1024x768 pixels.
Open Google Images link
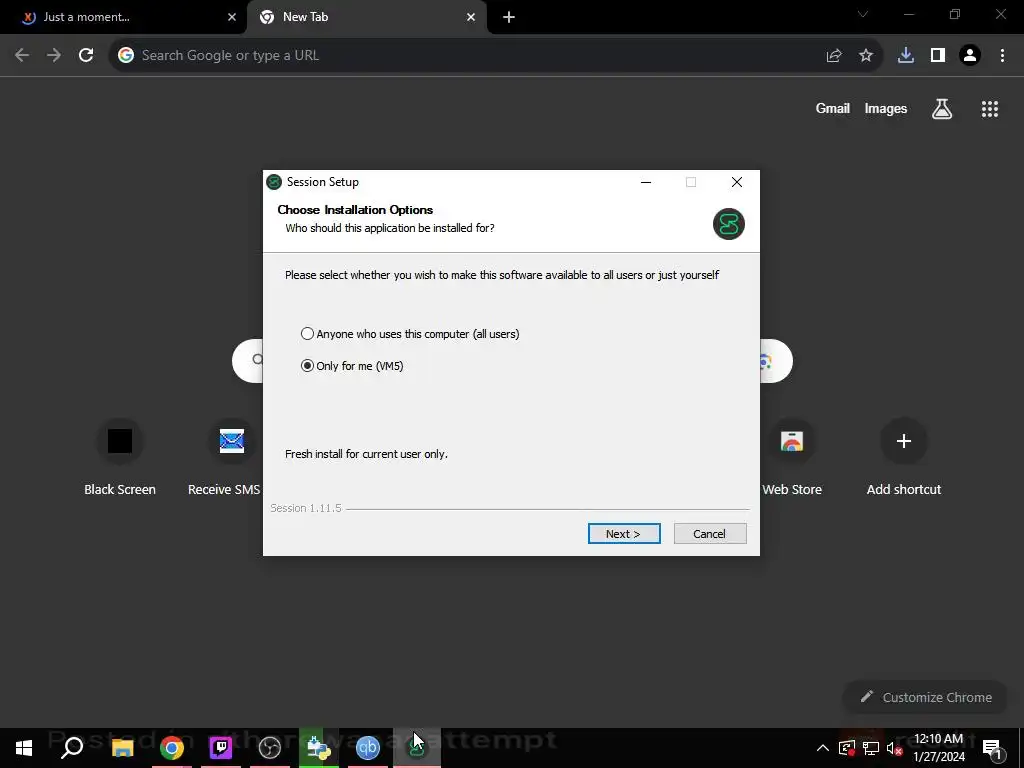pos(886,108)
